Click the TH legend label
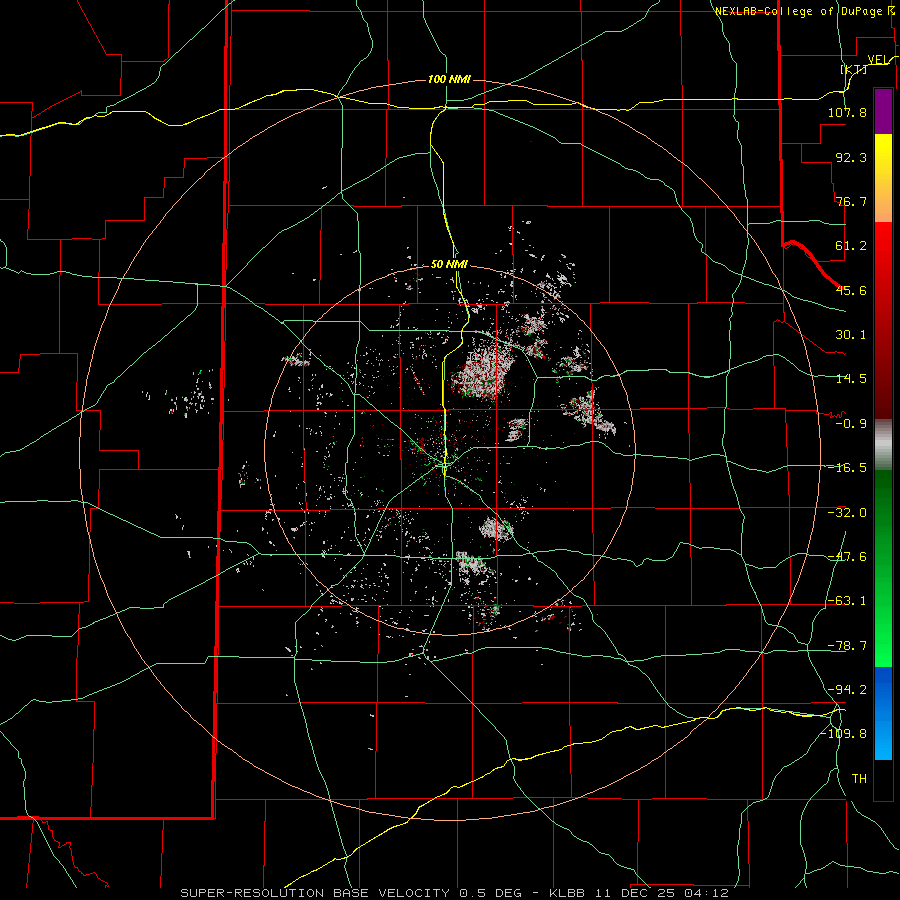 coord(859,779)
